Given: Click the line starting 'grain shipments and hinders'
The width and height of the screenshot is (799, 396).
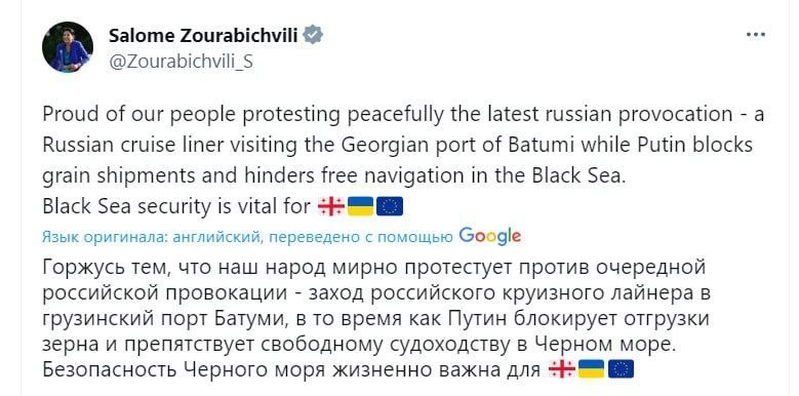Looking at the screenshot, I should (x=333, y=176).
